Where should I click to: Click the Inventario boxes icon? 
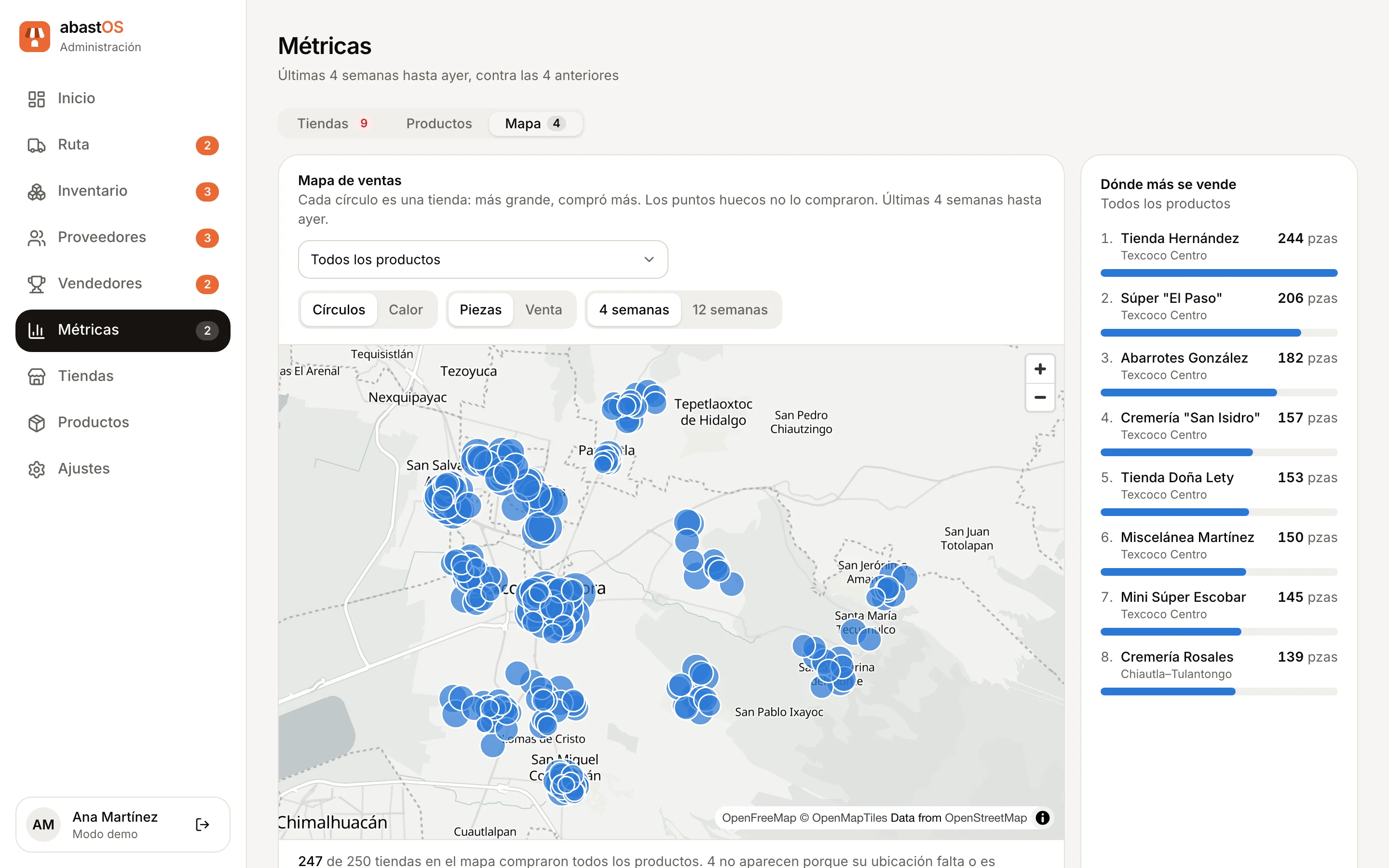point(36,191)
